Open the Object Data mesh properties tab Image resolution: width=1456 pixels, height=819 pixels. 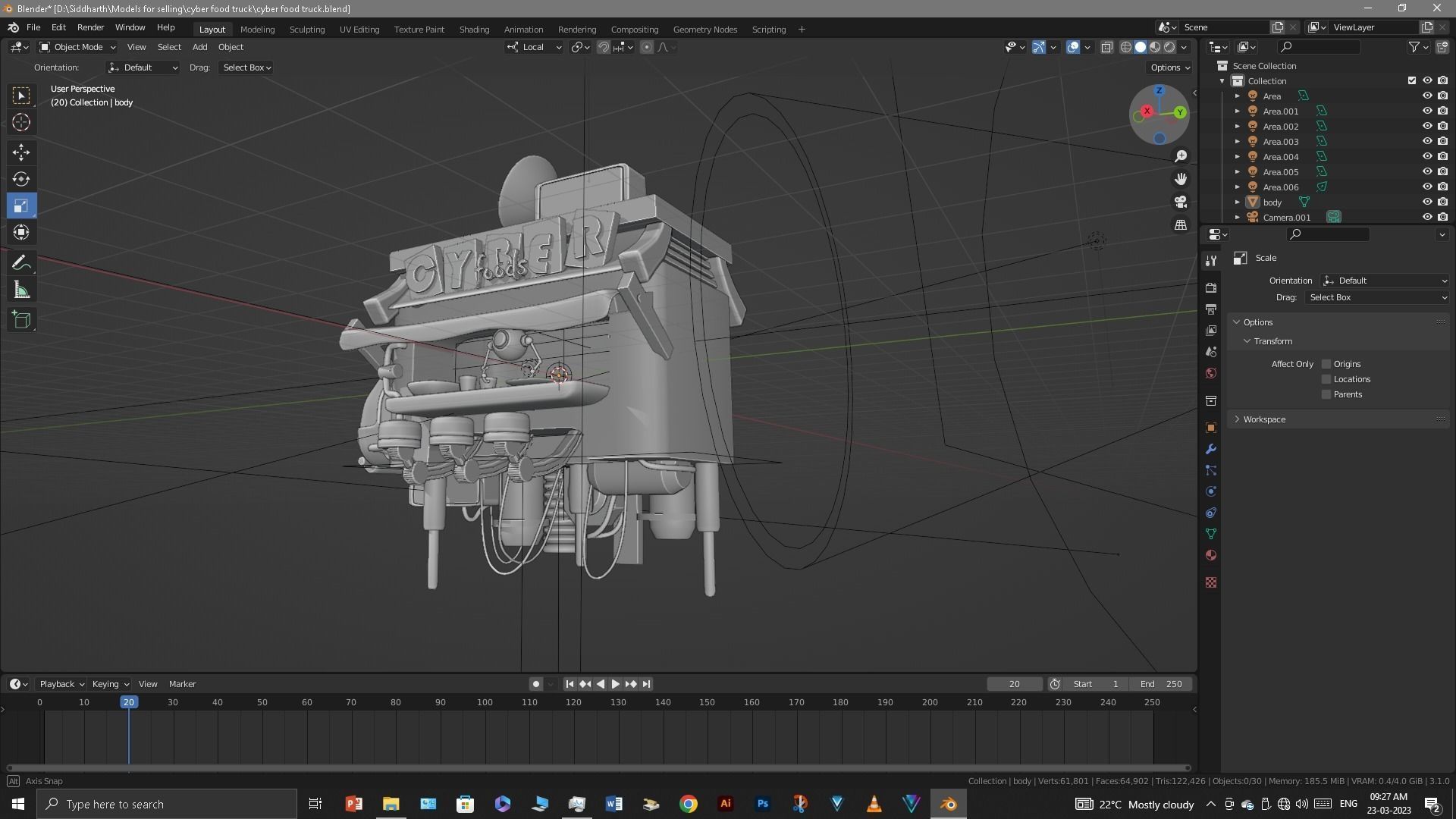(1211, 534)
